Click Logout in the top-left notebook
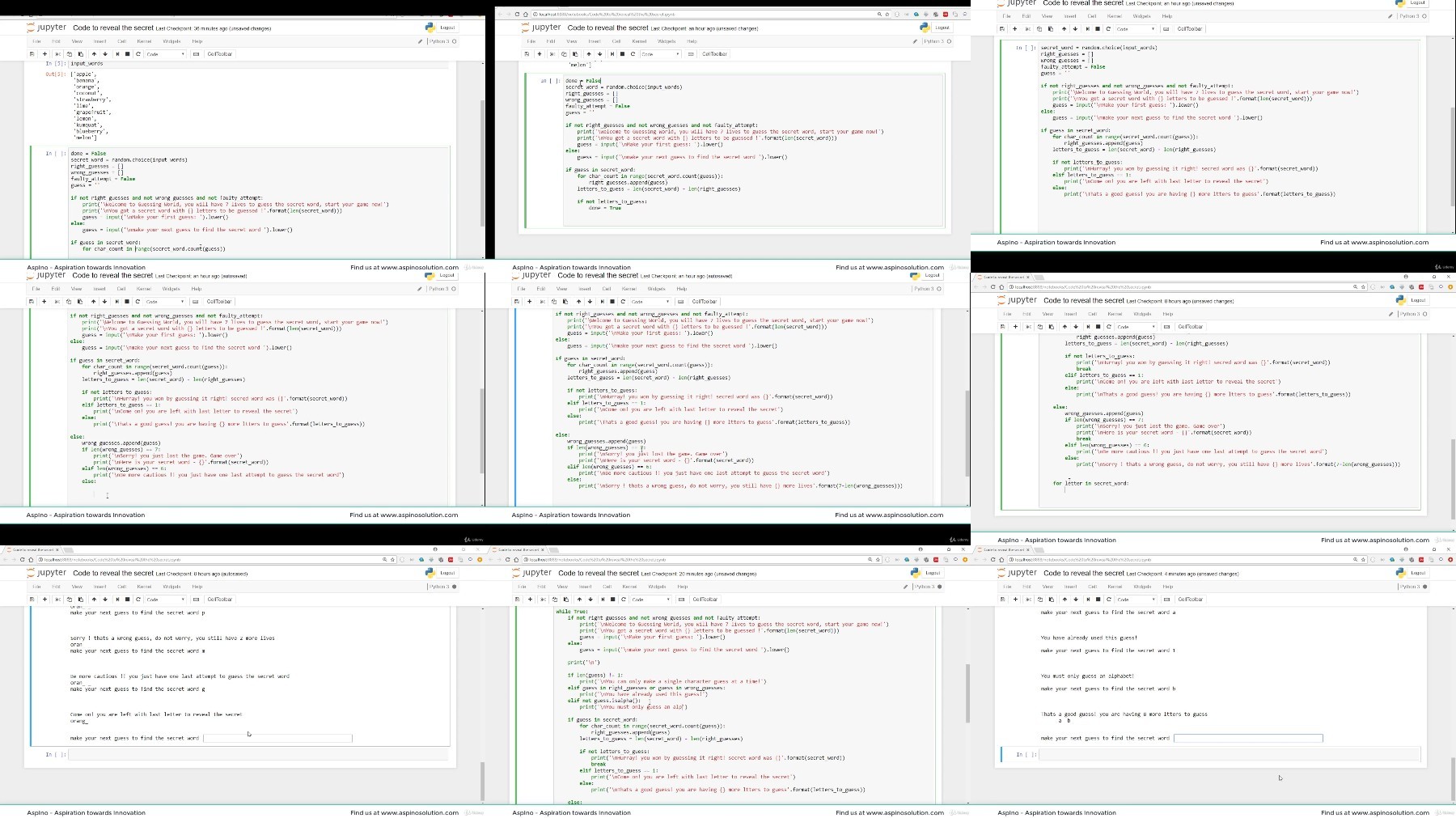Image resolution: width=1456 pixels, height=818 pixels. point(447,28)
